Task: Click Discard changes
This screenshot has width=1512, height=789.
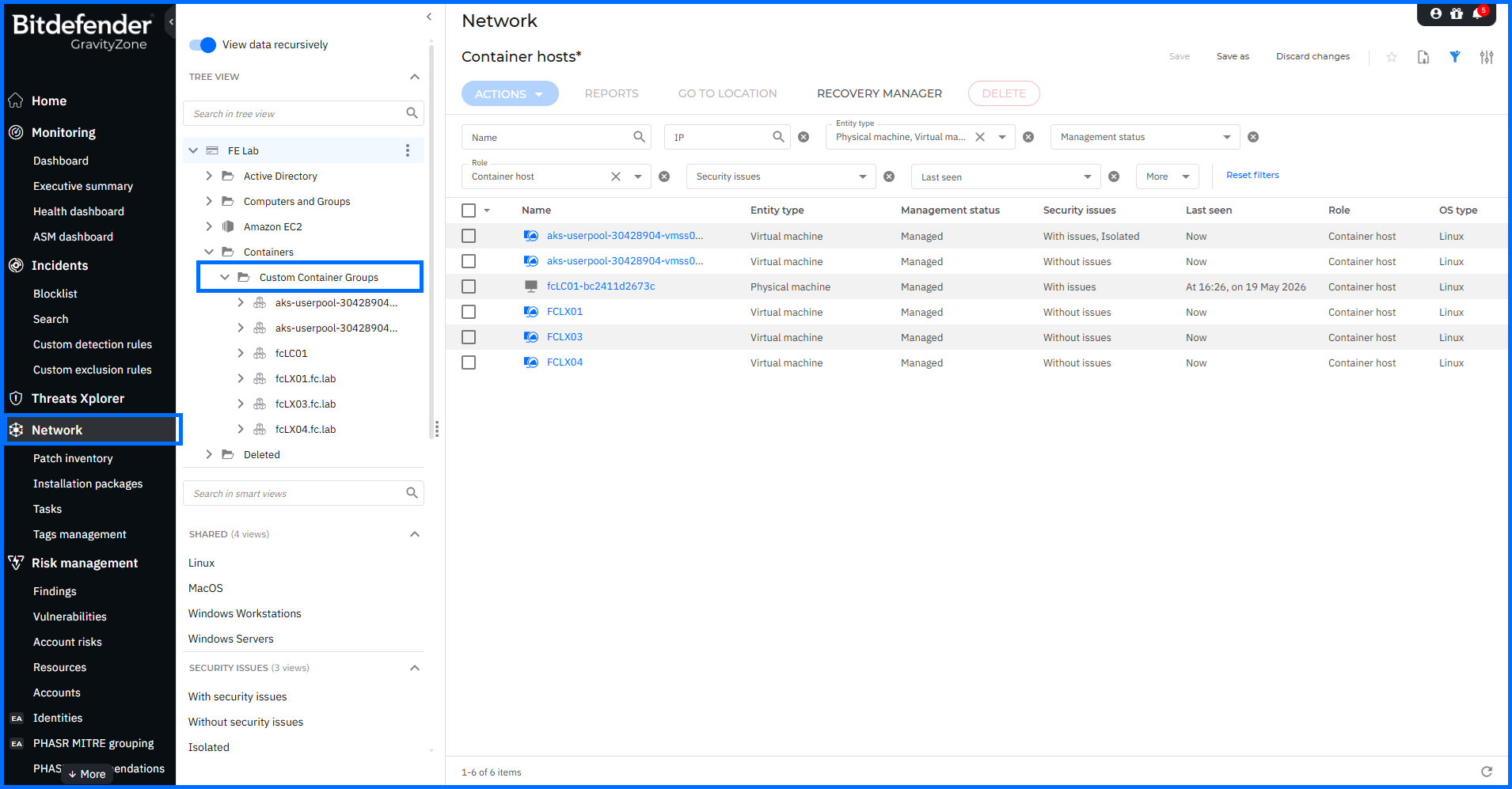Action: click(x=1313, y=56)
